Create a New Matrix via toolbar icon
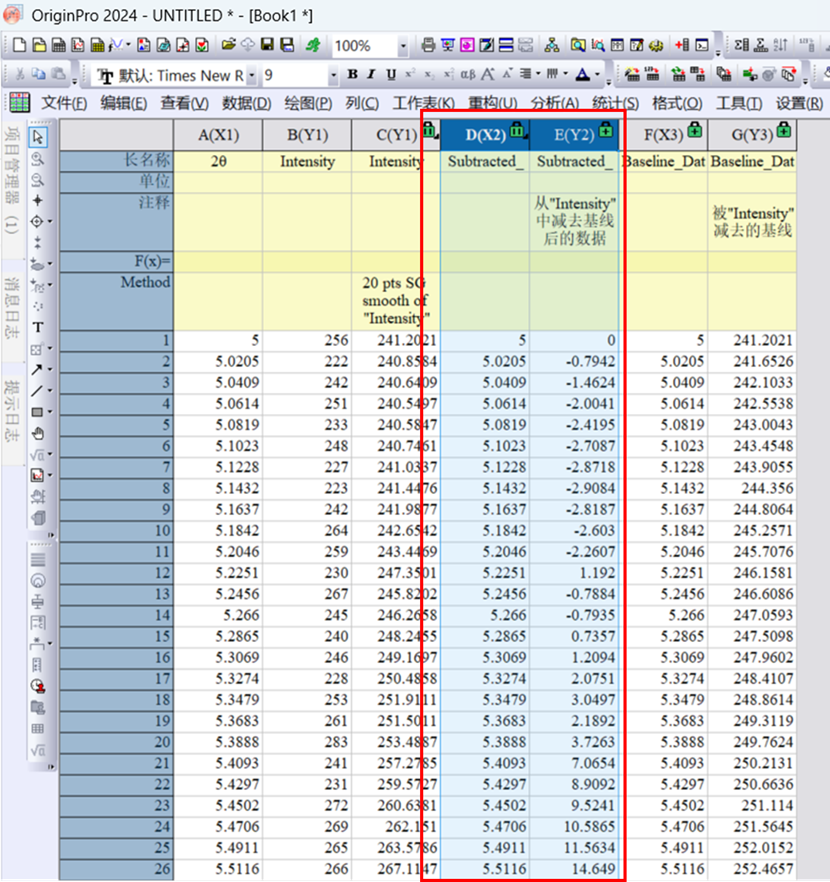 97,45
